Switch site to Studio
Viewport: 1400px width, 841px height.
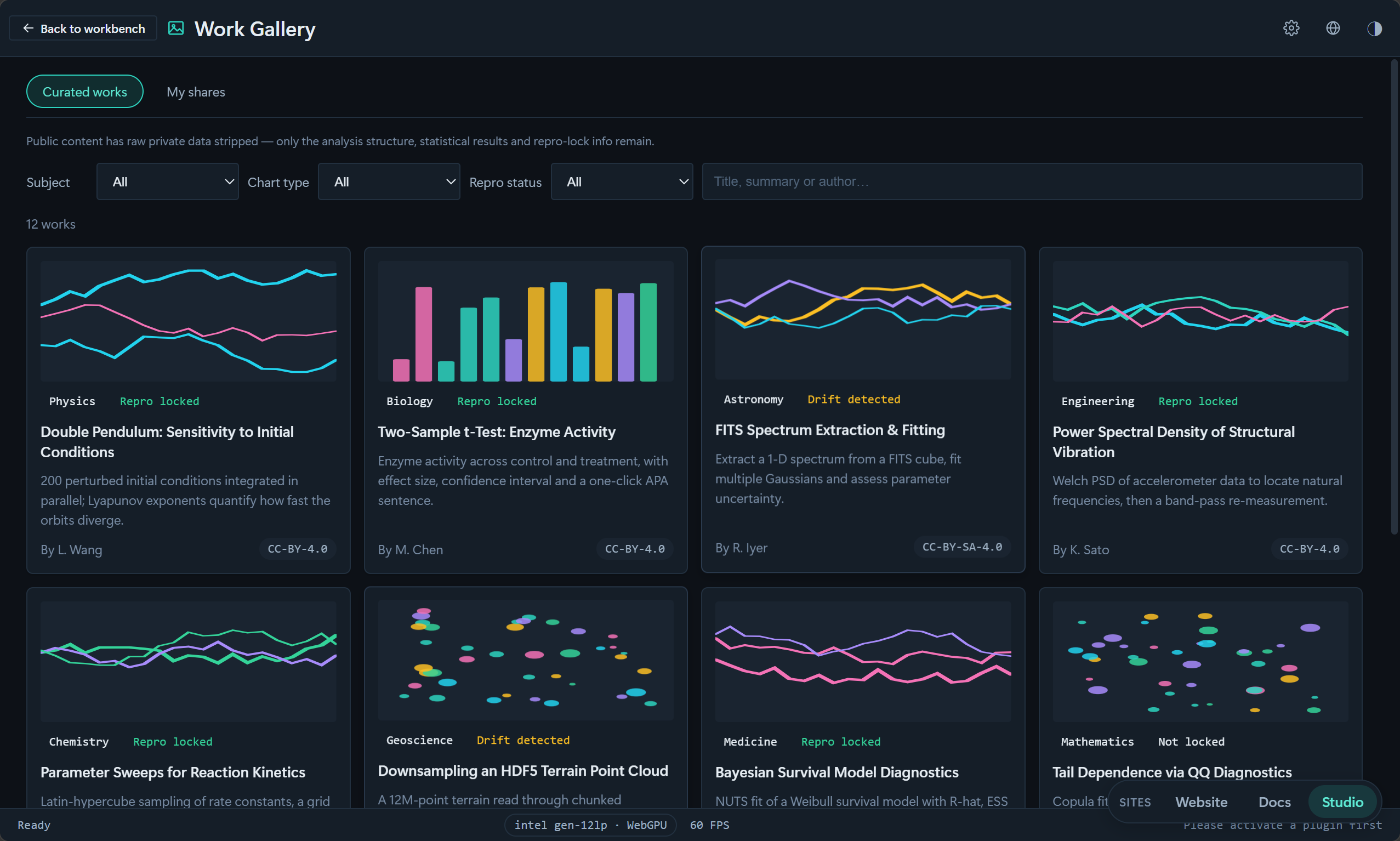[1342, 802]
